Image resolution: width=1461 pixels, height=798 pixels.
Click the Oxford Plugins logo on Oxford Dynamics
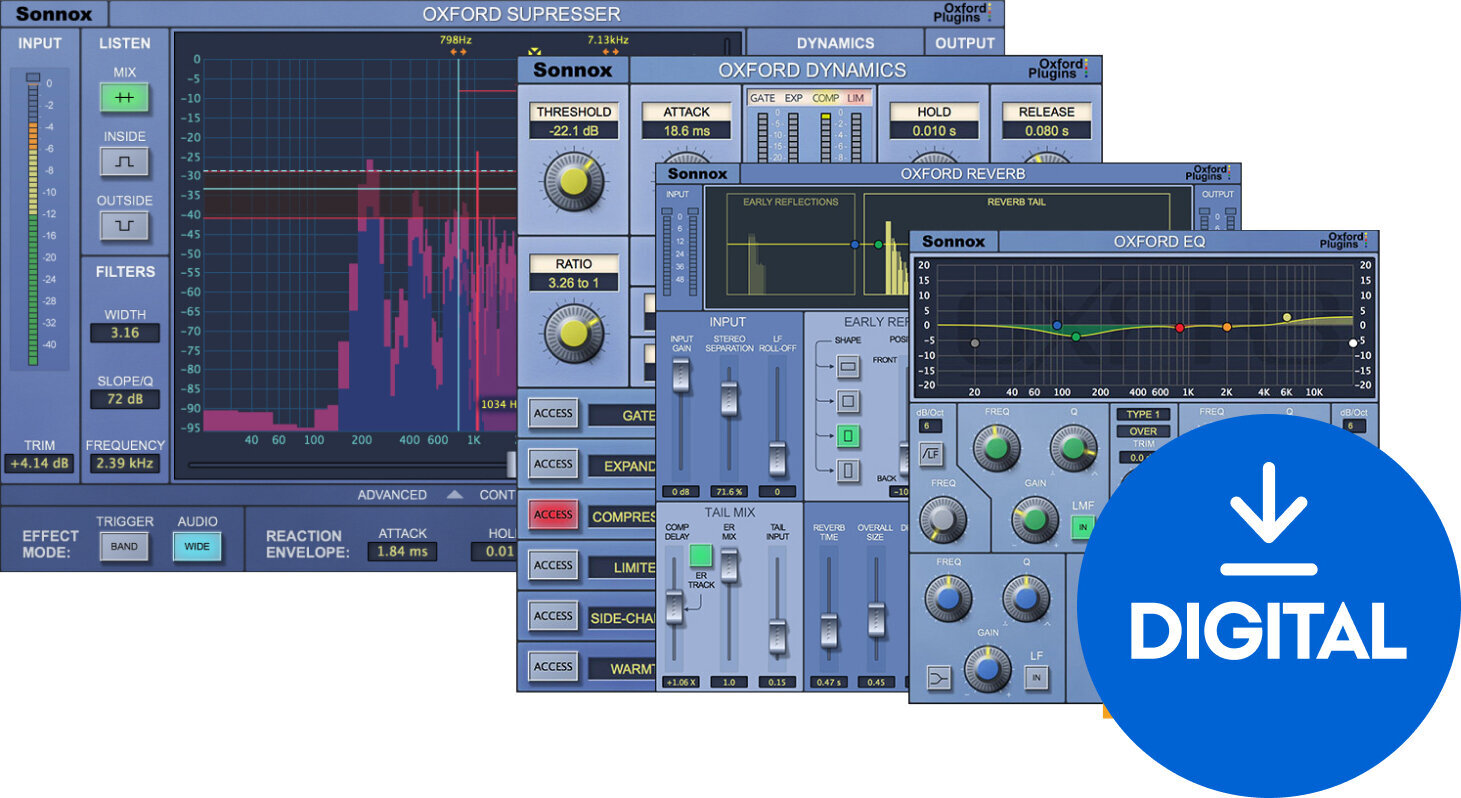point(1059,69)
